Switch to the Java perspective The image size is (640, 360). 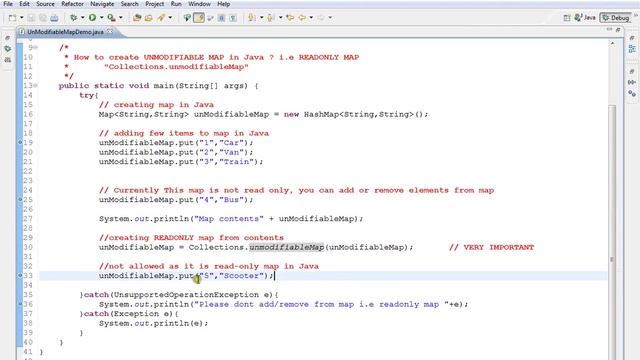585,18
